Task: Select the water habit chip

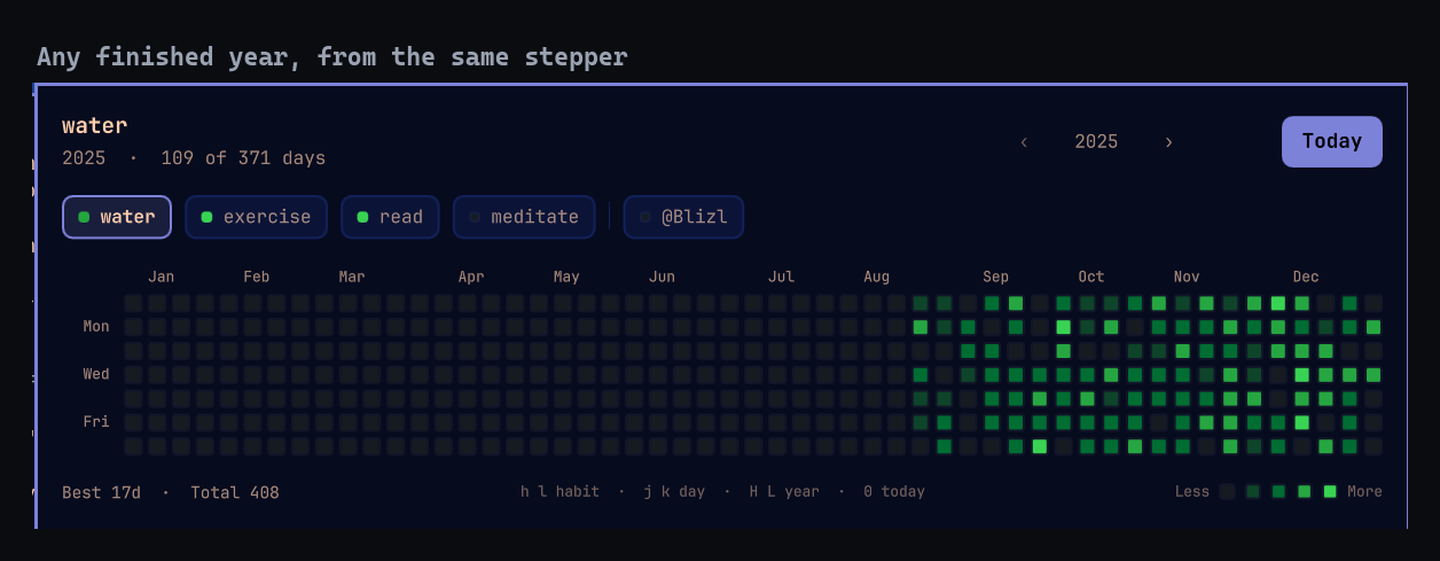Action: coord(117,217)
